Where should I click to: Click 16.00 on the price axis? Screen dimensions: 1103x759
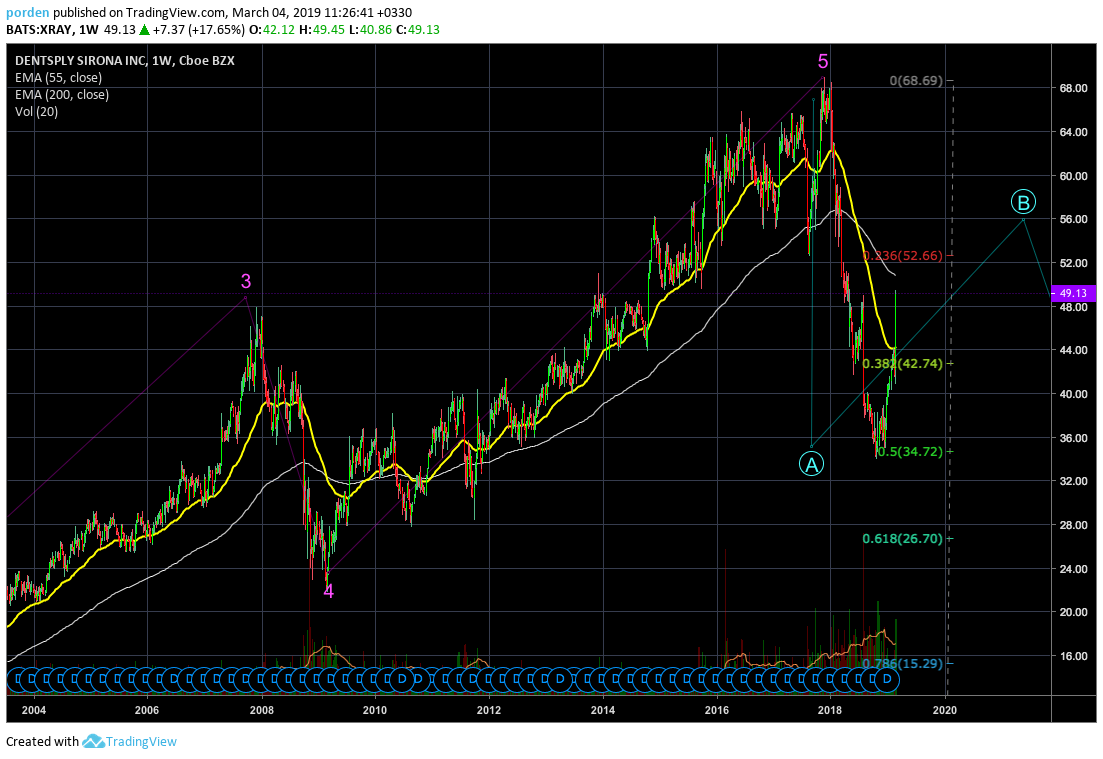[x=1073, y=656]
